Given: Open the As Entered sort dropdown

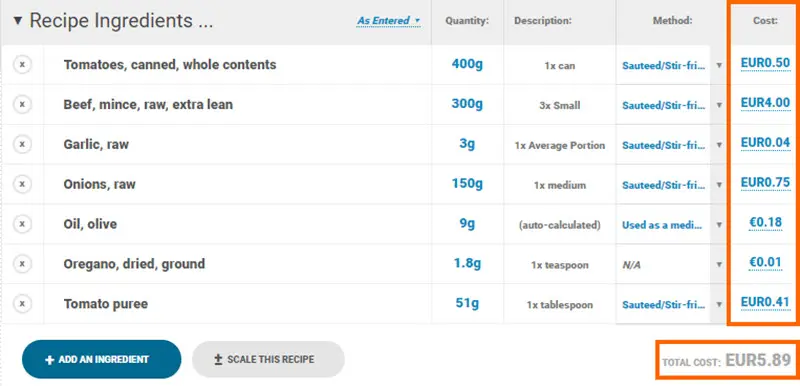Looking at the screenshot, I should (388, 21).
